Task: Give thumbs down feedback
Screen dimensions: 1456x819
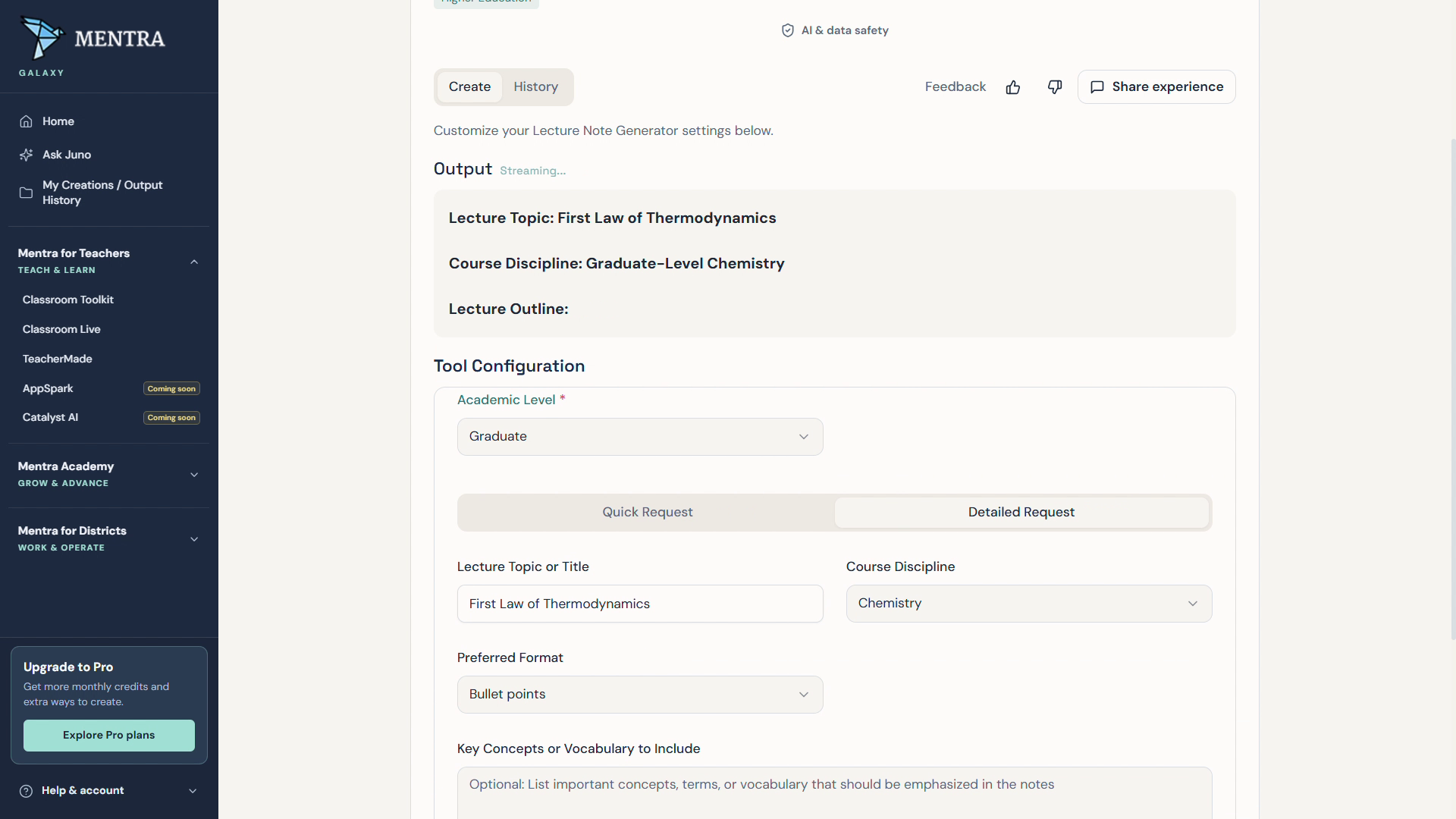Action: [1055, 87]
